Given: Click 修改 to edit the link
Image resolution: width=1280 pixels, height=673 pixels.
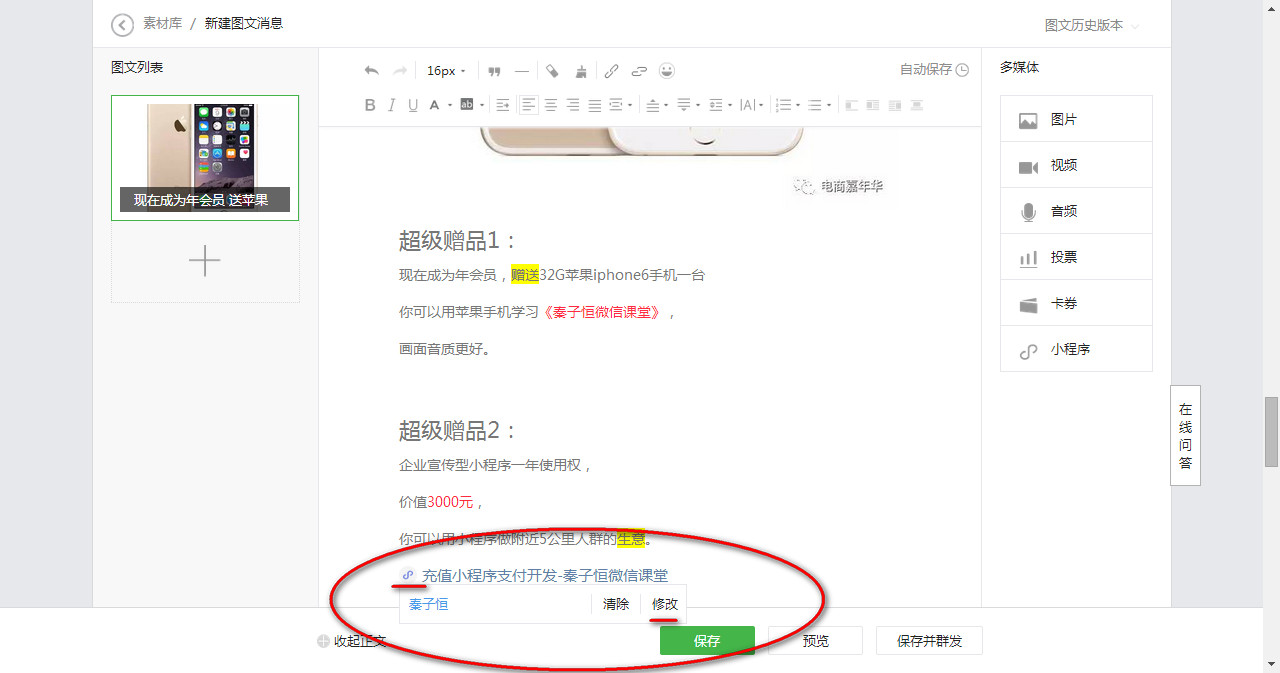Looking at the screenshot, I should point(665,604).
